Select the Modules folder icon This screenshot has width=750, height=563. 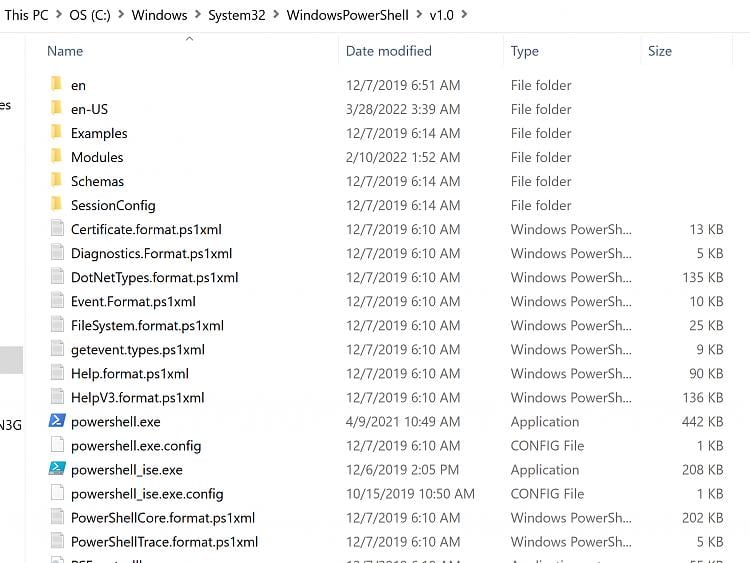pos(57,157)
